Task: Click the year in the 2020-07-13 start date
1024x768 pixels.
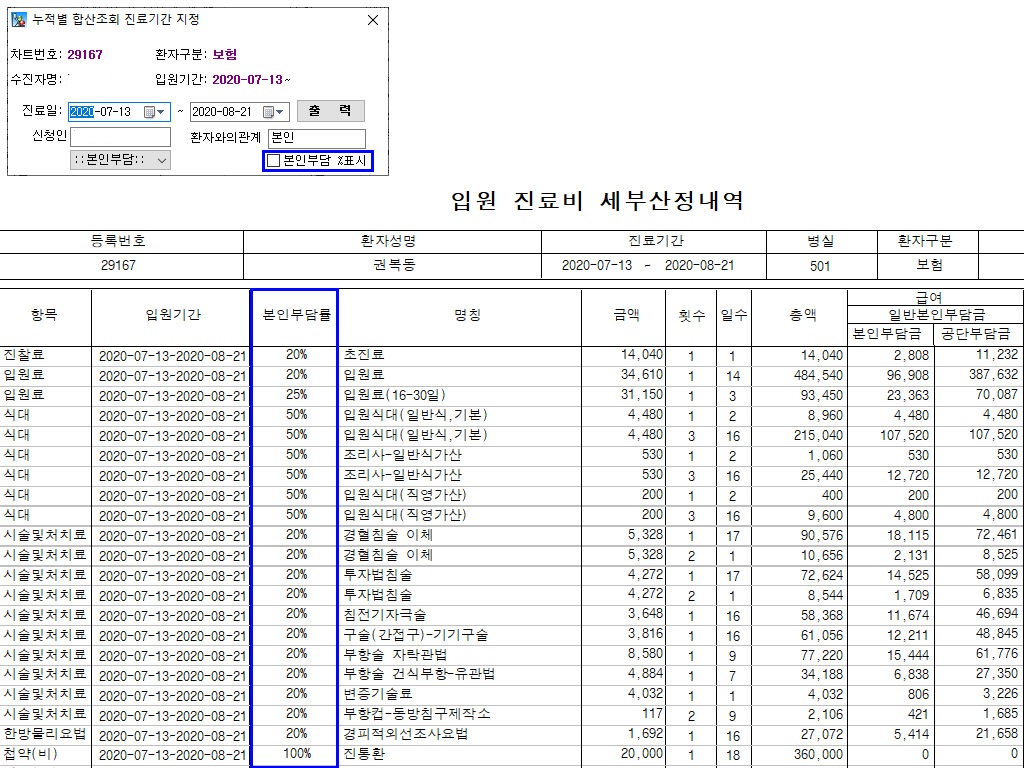Action: [x=81, y=112]
